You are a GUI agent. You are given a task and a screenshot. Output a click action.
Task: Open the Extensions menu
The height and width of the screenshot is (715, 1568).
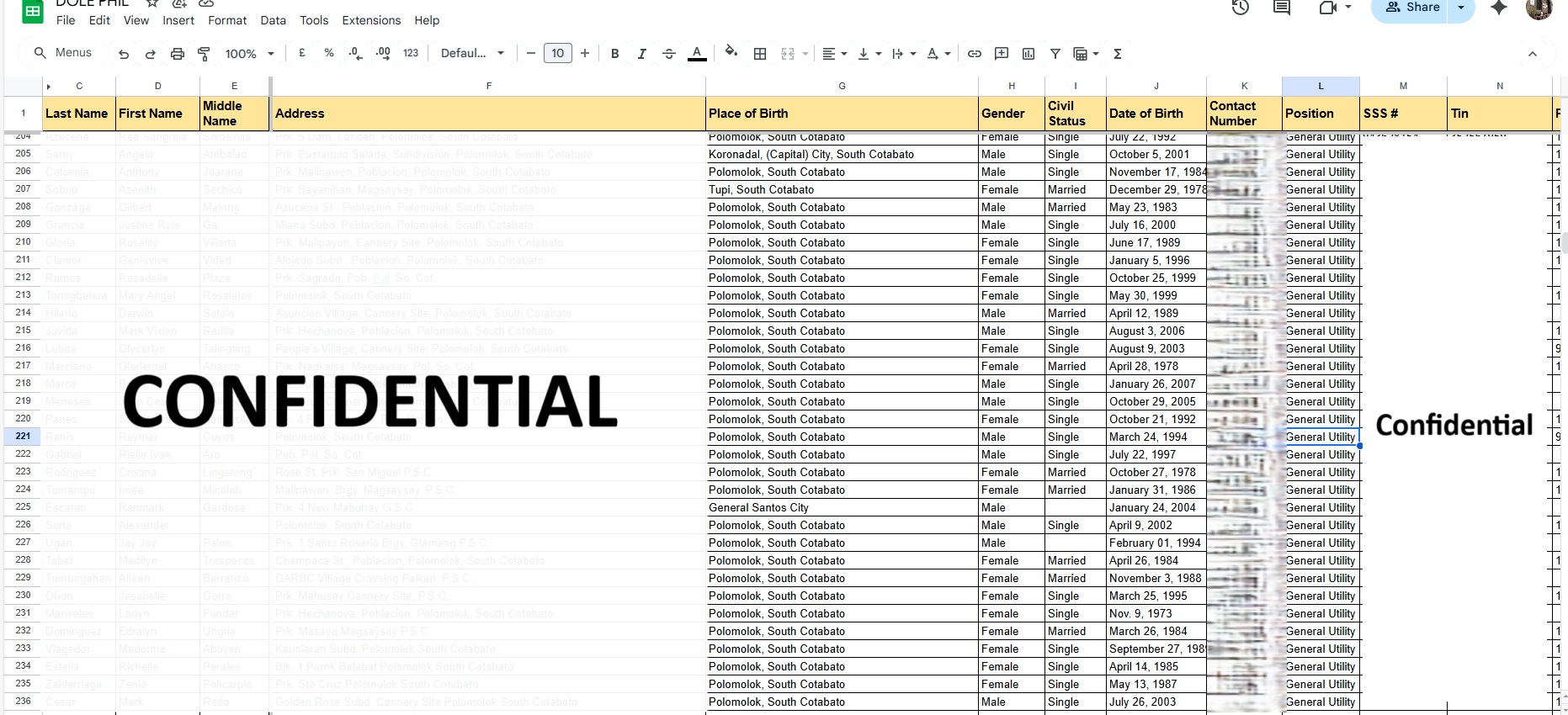(x=371, y=20)
